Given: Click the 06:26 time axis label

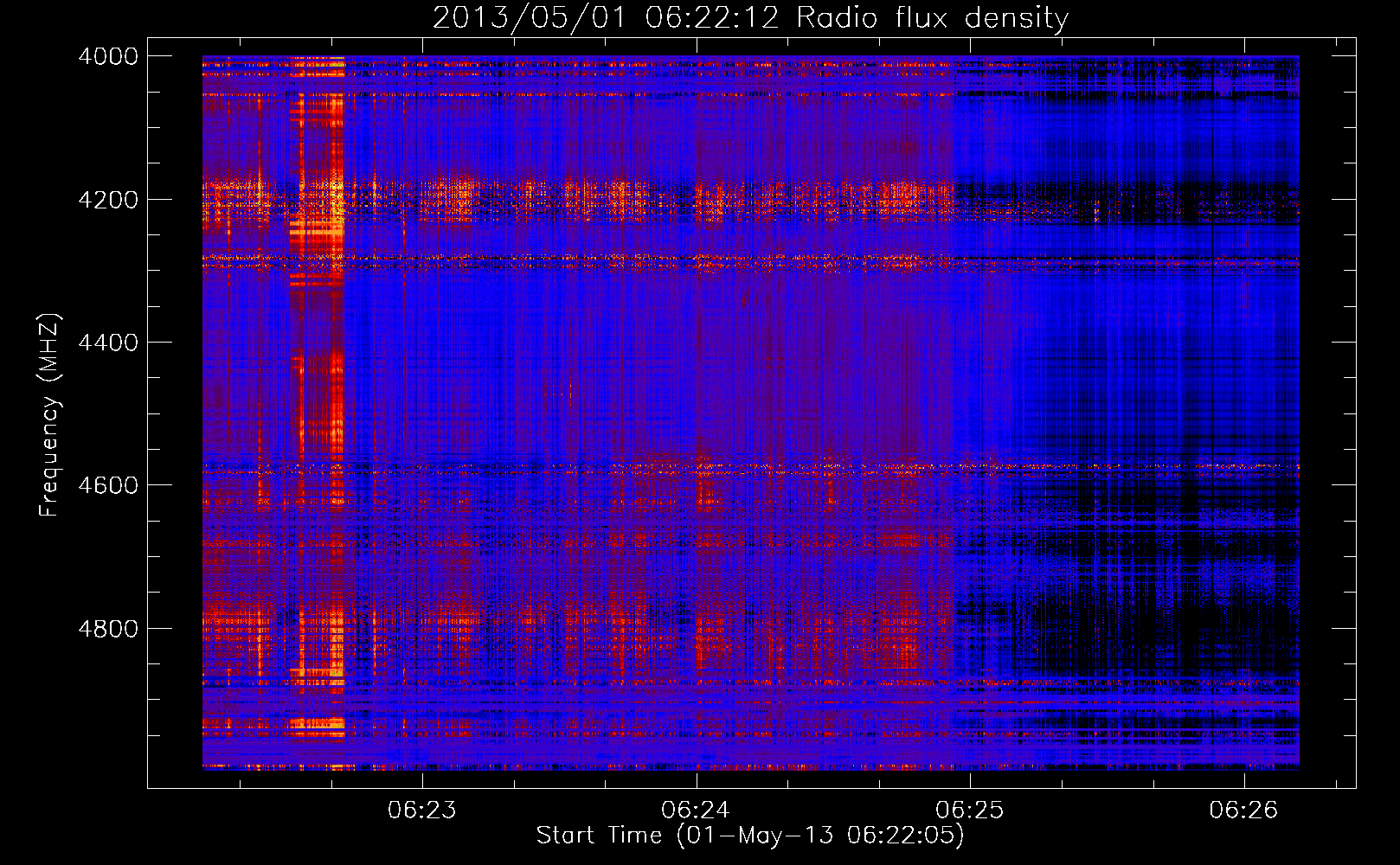Looking at the screenshot, I should point(1243,811).
